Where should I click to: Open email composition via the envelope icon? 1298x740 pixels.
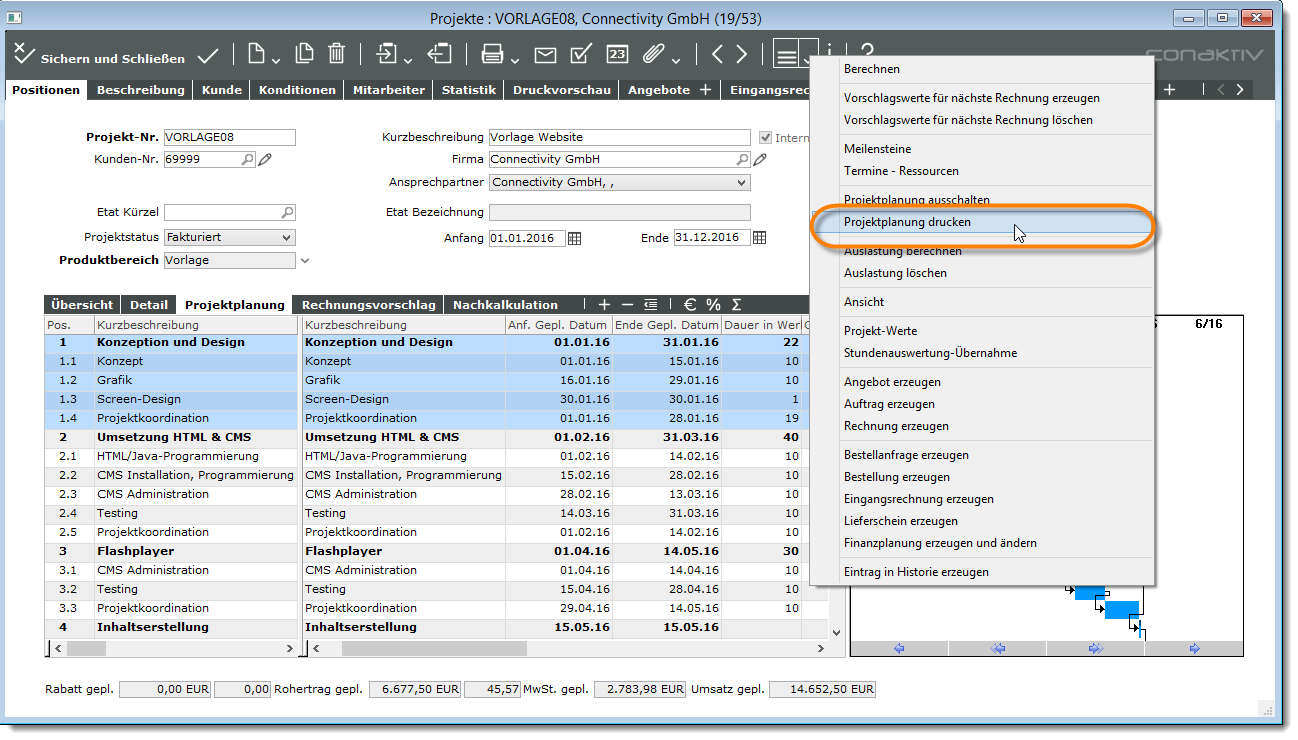(x=545, y=56)
